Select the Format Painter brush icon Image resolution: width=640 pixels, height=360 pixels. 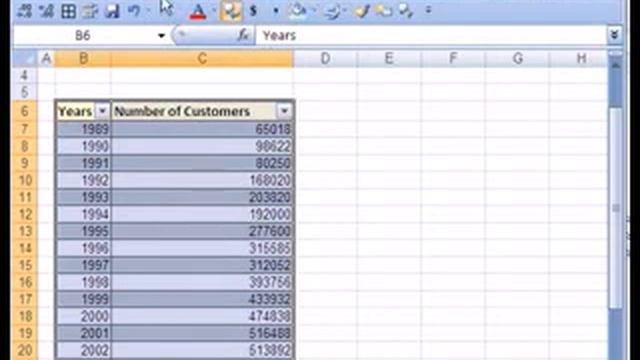361,11
